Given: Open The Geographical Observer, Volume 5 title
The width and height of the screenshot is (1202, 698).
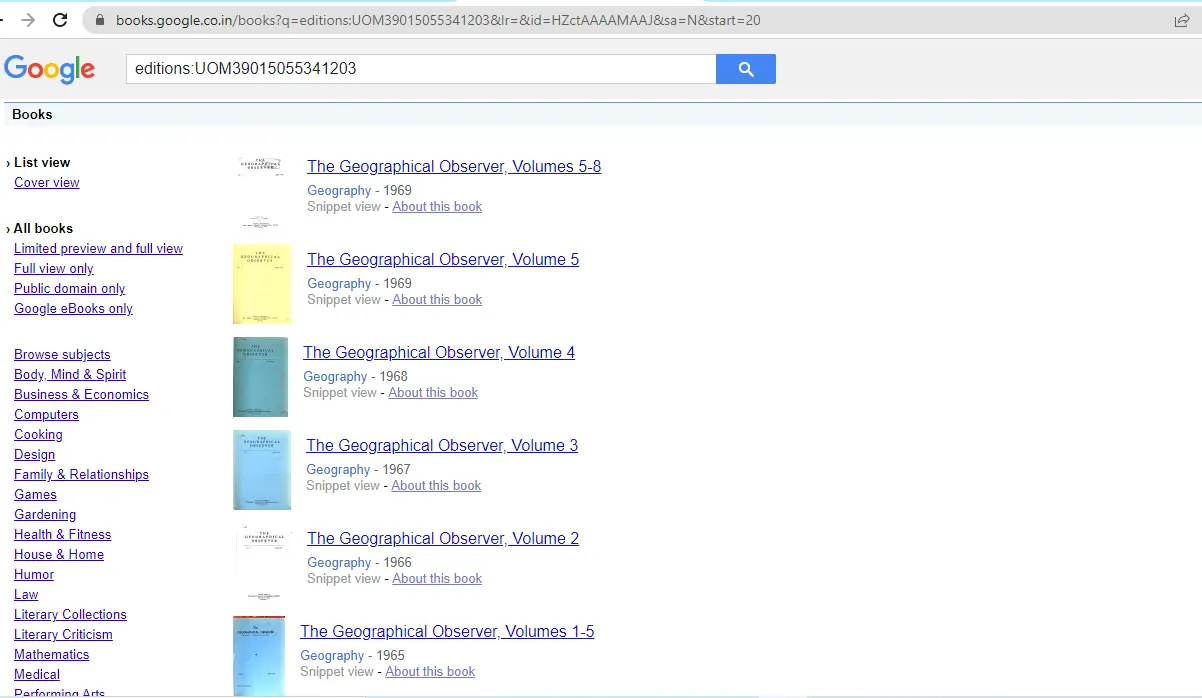Looking at the screenshot, I should (x=443, y=260).
